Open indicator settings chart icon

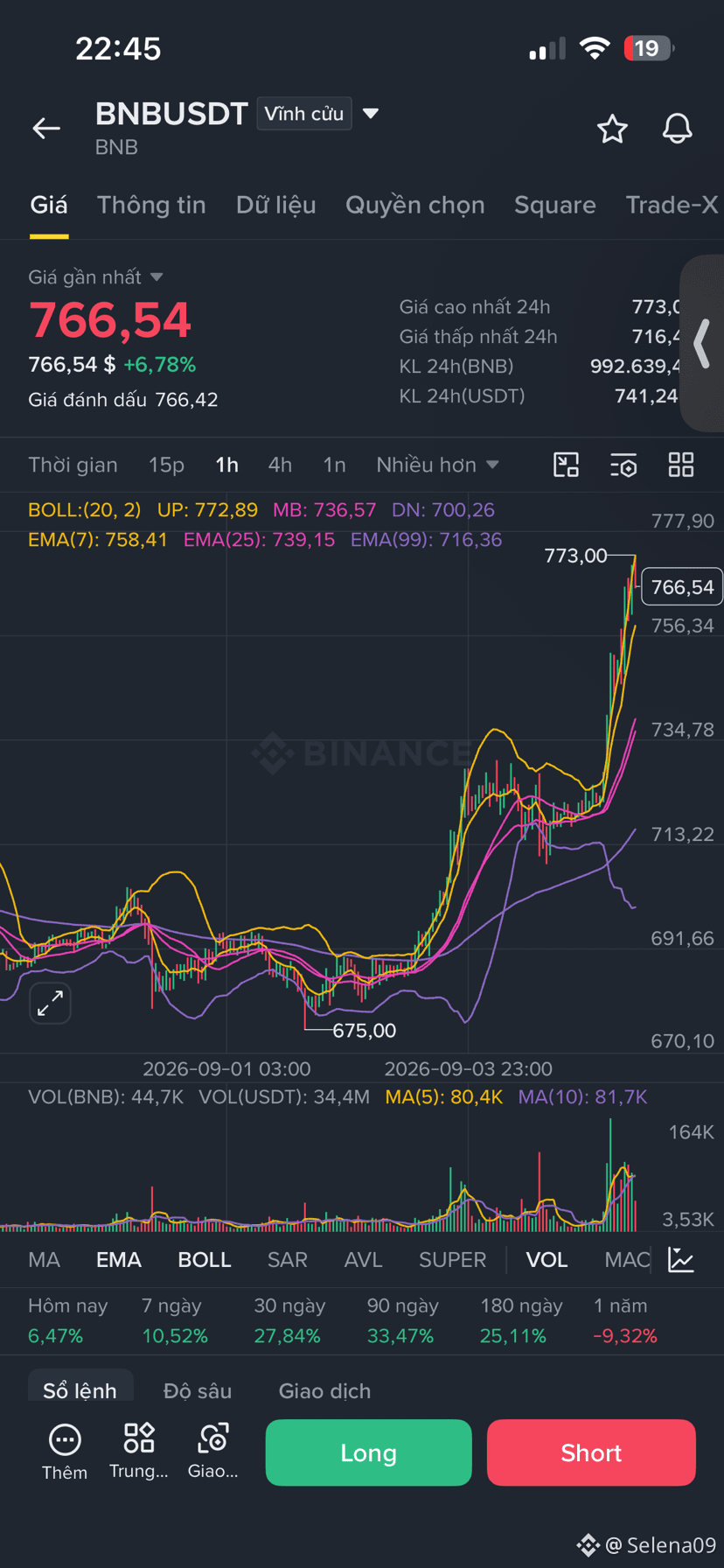[x=681, y=1259]
